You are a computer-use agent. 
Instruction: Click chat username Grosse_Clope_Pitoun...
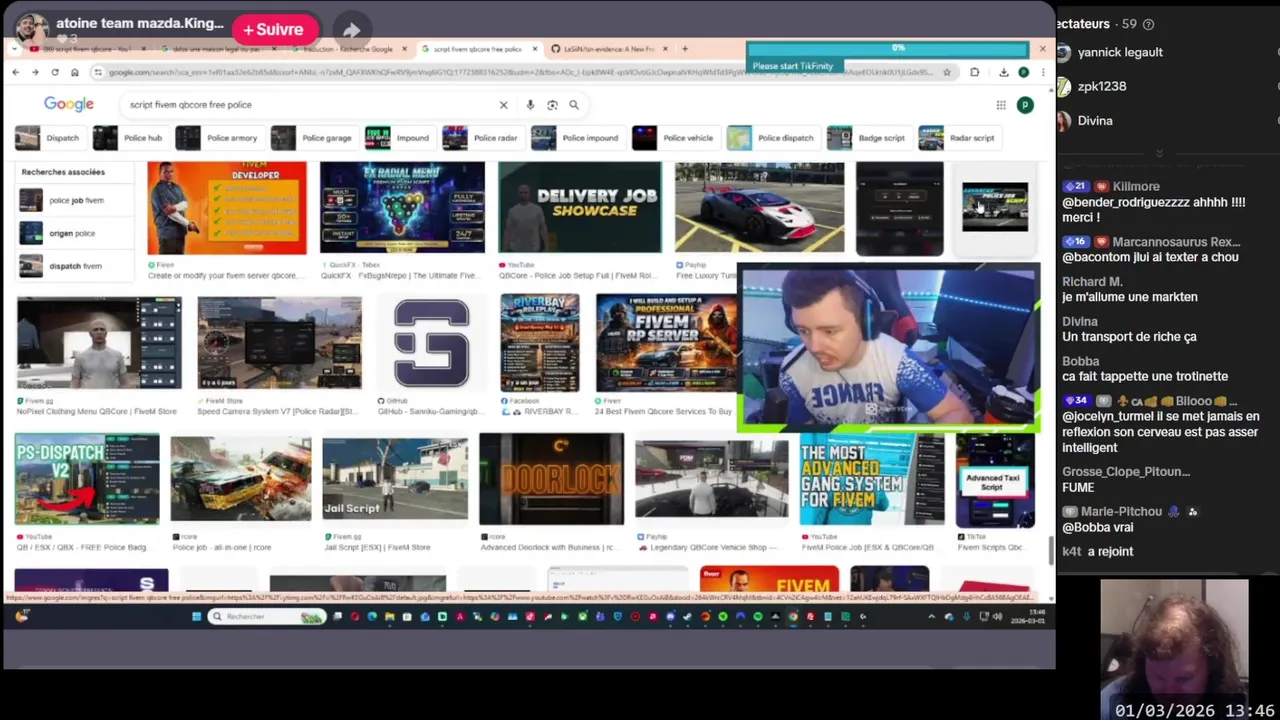point(1126,471)
